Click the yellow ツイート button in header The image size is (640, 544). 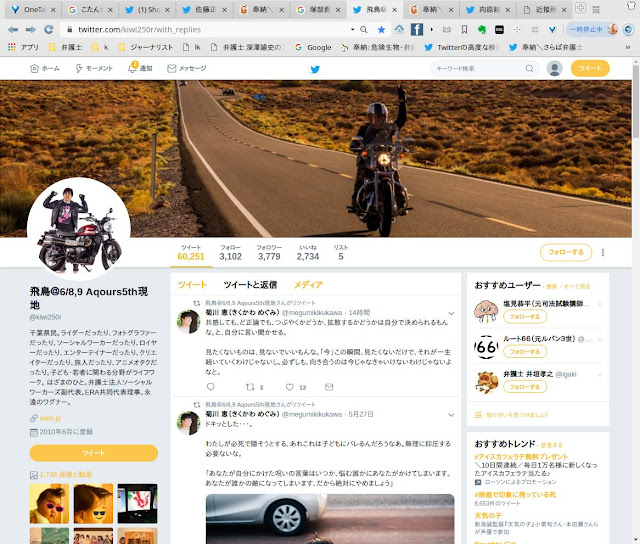click(x=590, y=69)
